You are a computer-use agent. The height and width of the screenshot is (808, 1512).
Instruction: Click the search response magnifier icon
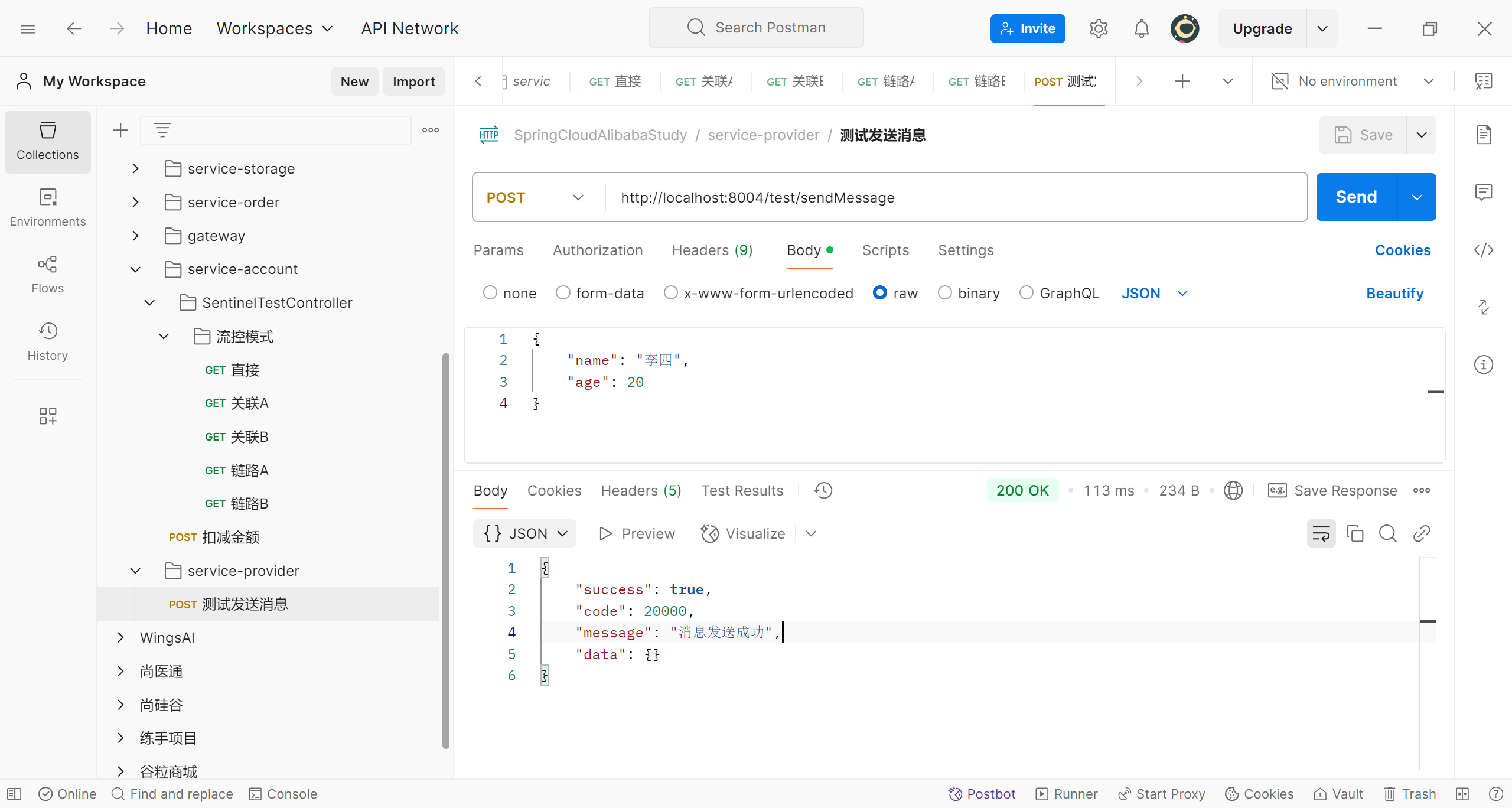tap(1387, 534)
